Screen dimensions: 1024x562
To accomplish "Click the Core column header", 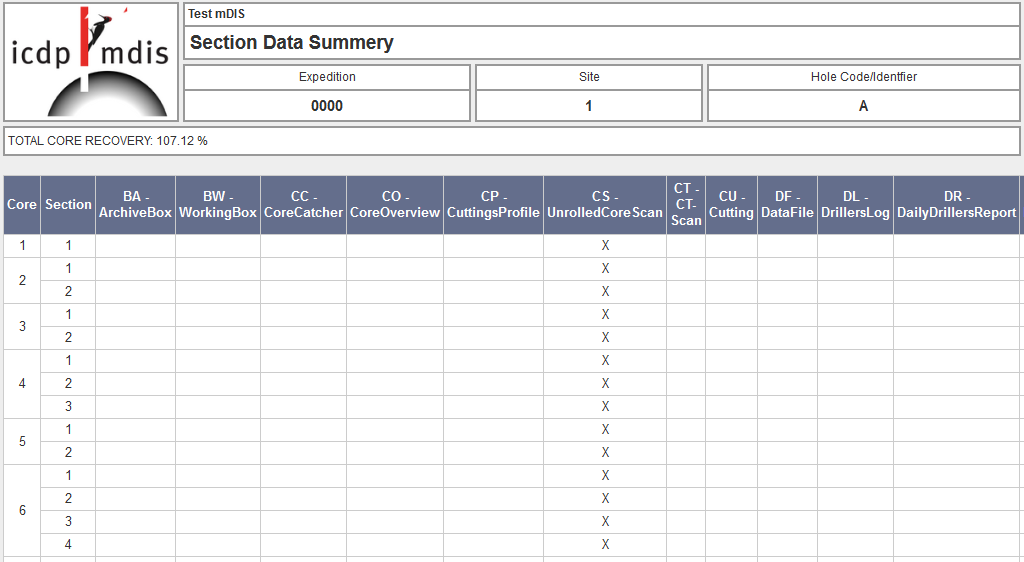I will click(x=22, y=205).
